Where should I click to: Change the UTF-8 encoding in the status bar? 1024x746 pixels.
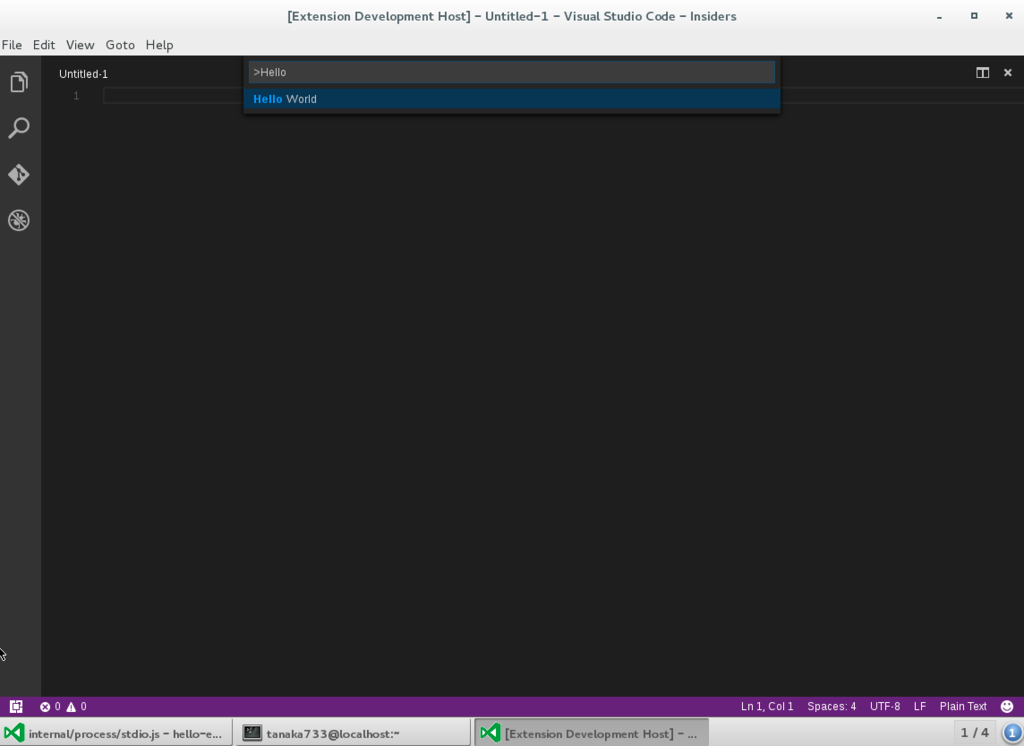pyautogui.click(x=885, y=706)
